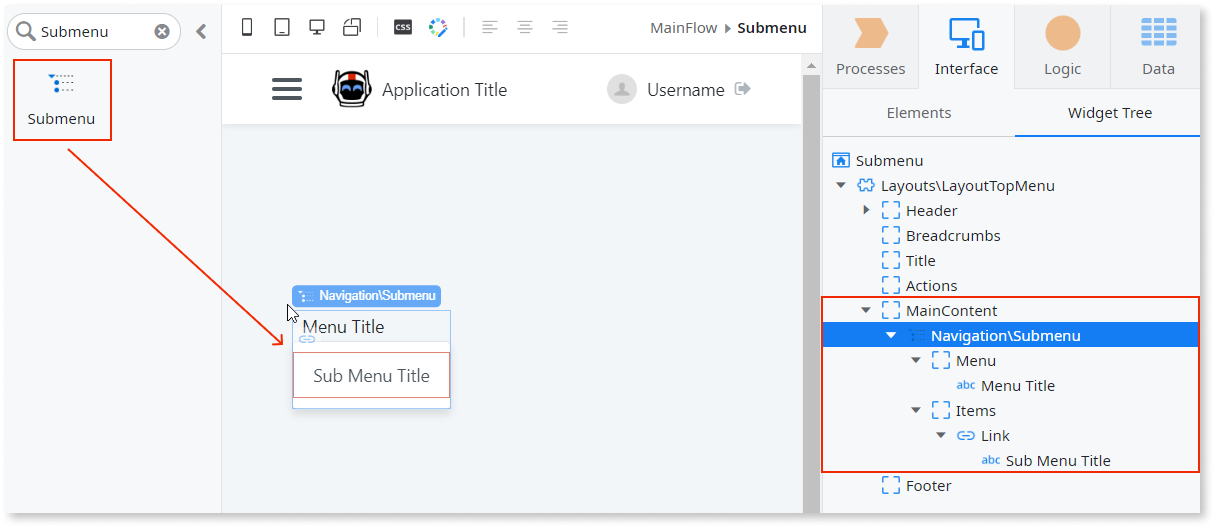
Task: Open the Logic tab
Action: click(1062, 45)
